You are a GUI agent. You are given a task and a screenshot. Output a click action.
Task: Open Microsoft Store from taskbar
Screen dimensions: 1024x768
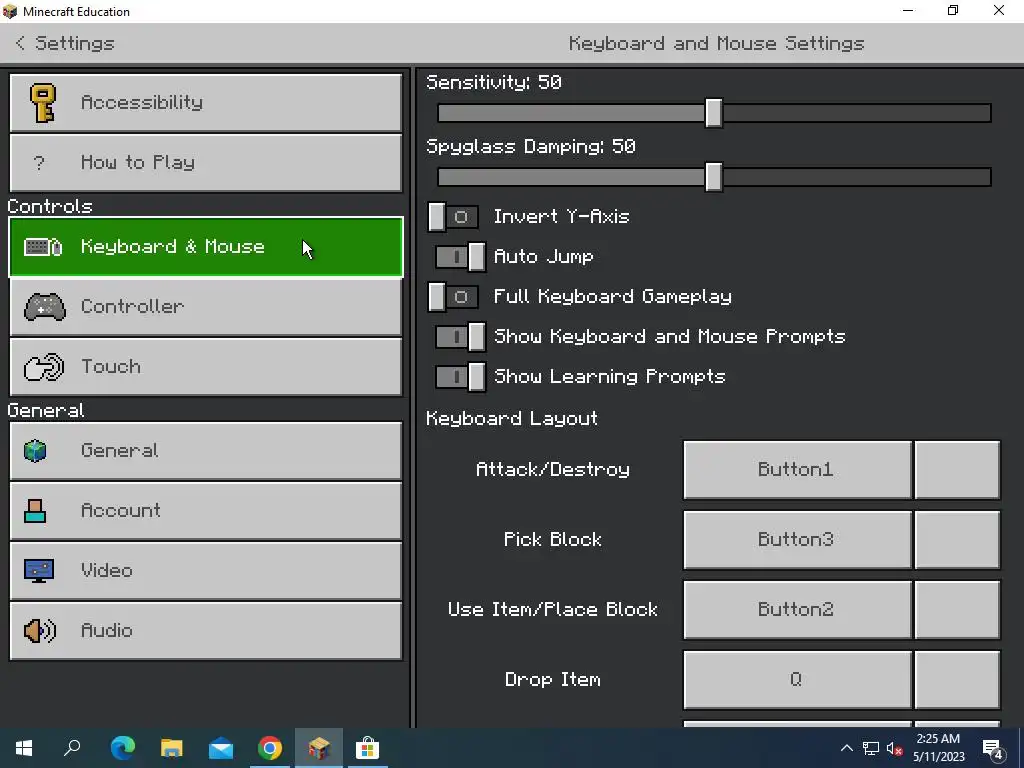point(368,748)
